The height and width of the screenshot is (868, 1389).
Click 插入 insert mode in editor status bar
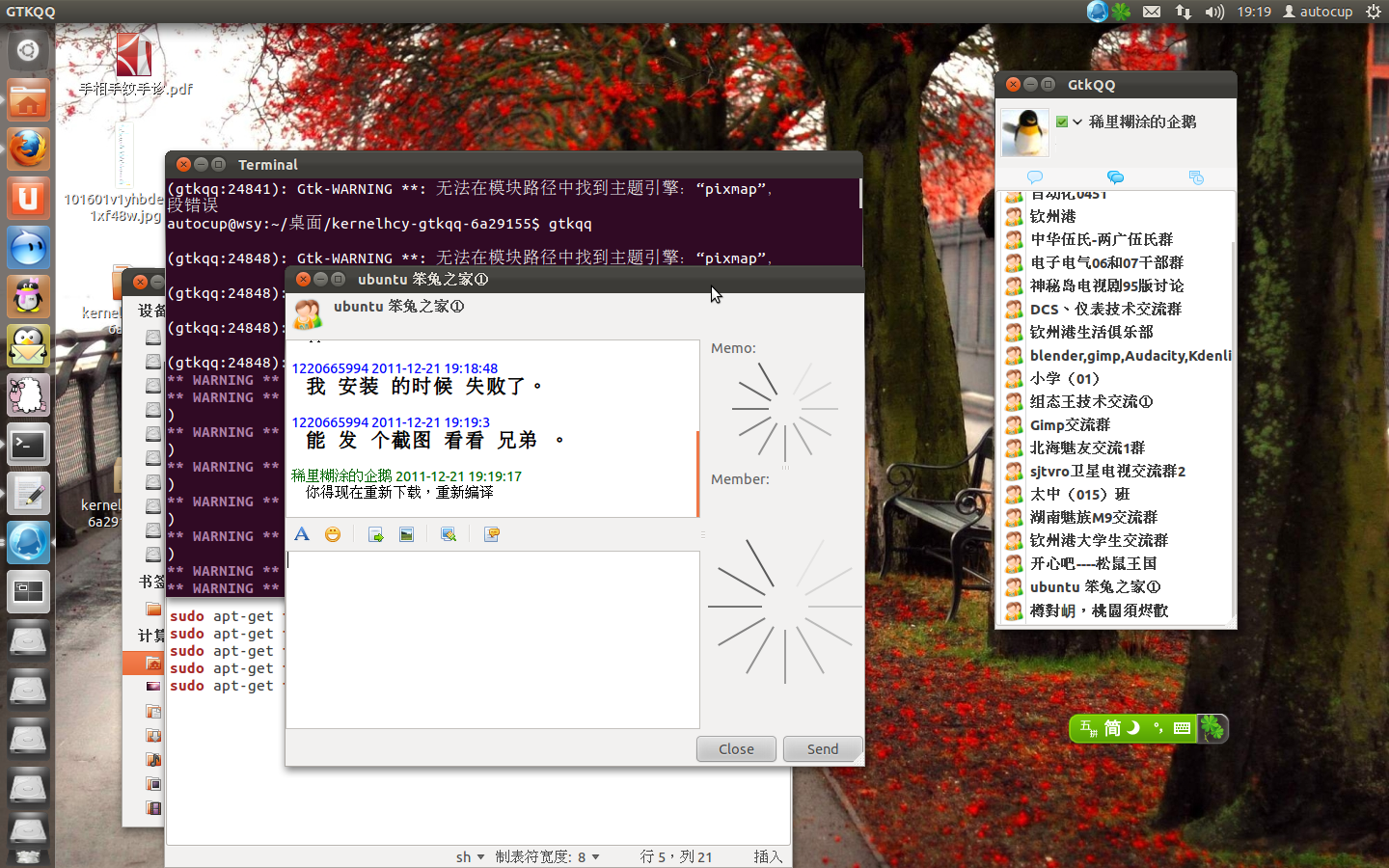point(768,856)
